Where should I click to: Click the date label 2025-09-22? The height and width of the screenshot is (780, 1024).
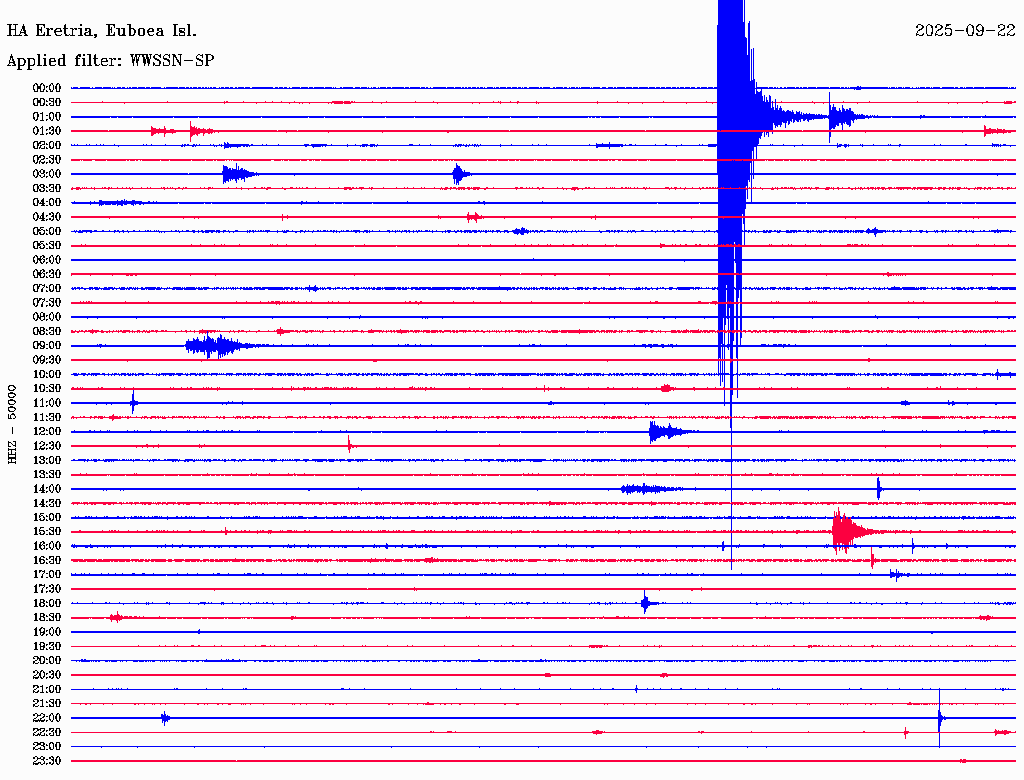click(x=965, y=31)
